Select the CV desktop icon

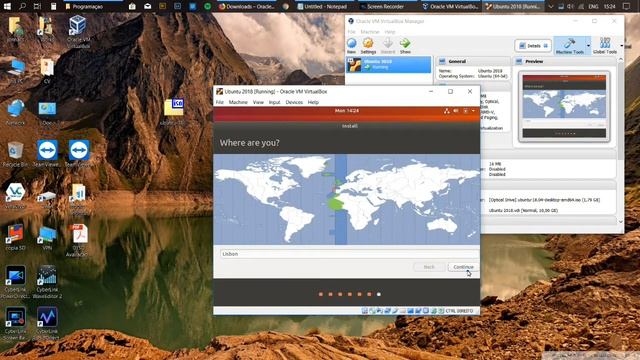tap(47, 71)
